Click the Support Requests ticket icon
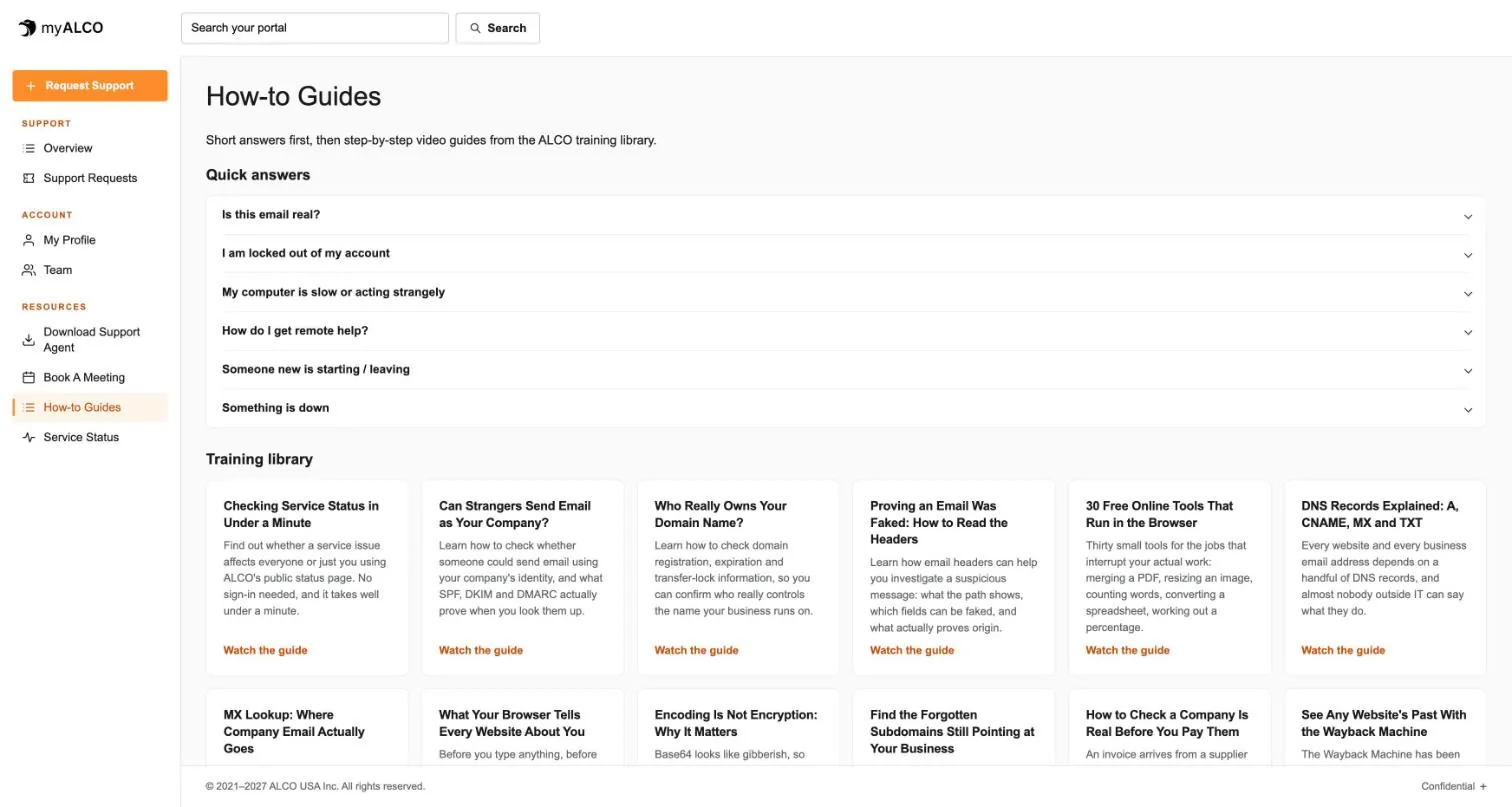This screenshot has height=807, width=1512. [29, 178]
